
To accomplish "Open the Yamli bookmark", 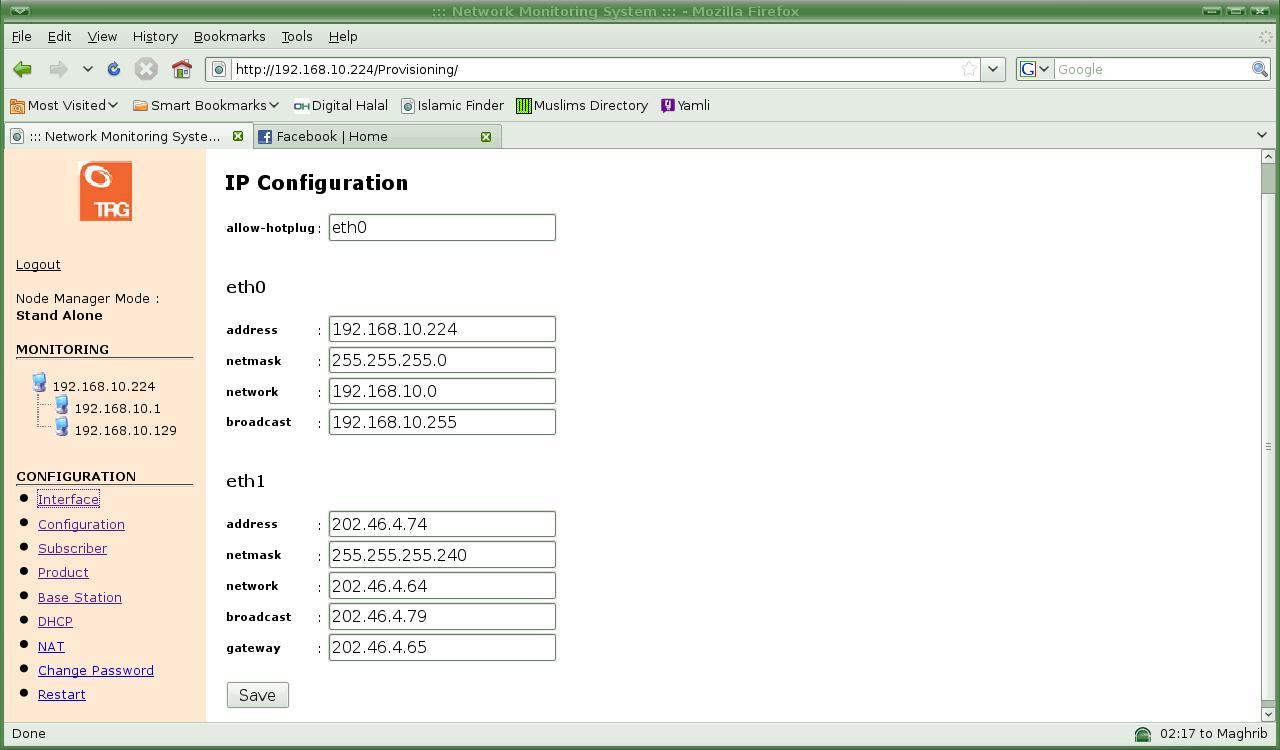I will click(x=686, y=105).
